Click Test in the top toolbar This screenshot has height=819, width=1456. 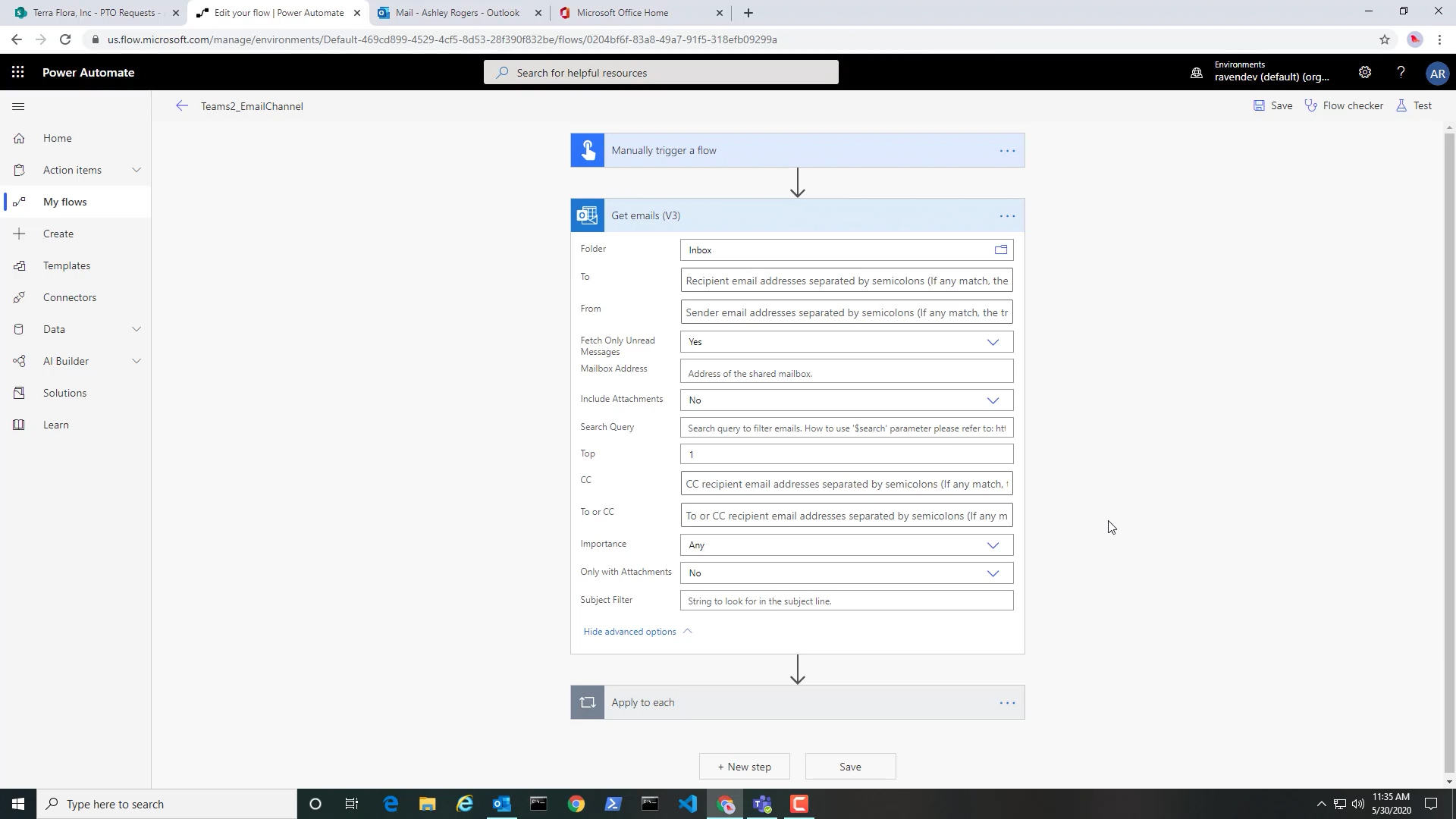[1414, 105]
